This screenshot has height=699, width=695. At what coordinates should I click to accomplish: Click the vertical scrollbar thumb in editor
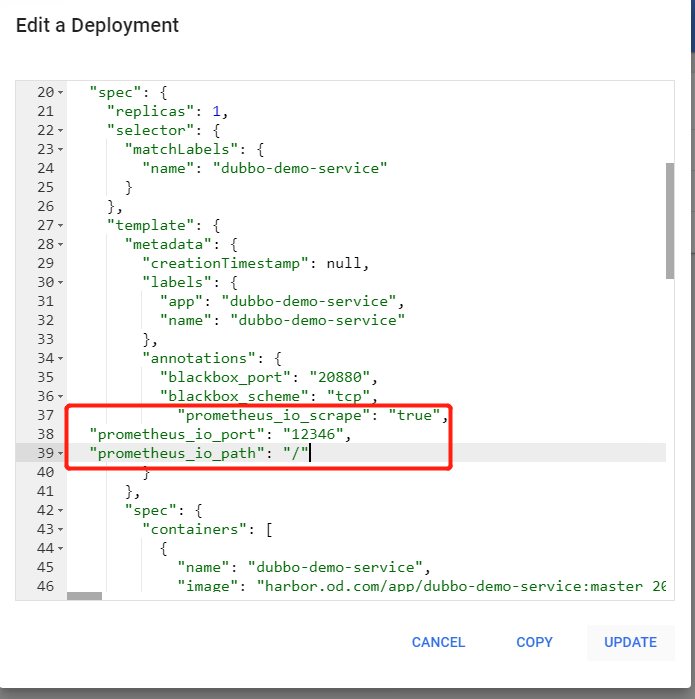[x=669, y=220]
